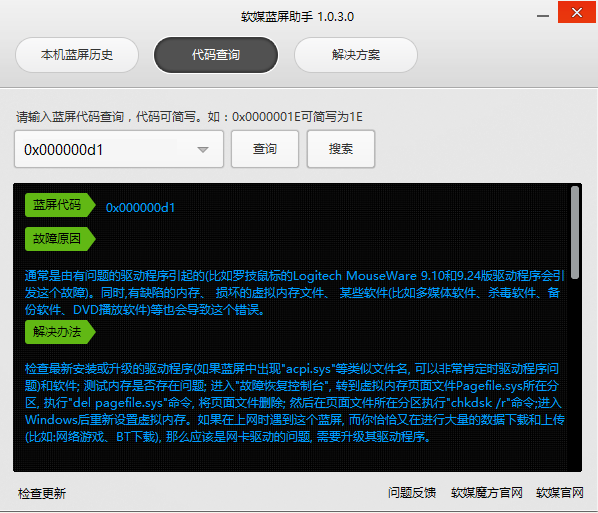Click the results panel scrollbar thumb

coord(575,233)
